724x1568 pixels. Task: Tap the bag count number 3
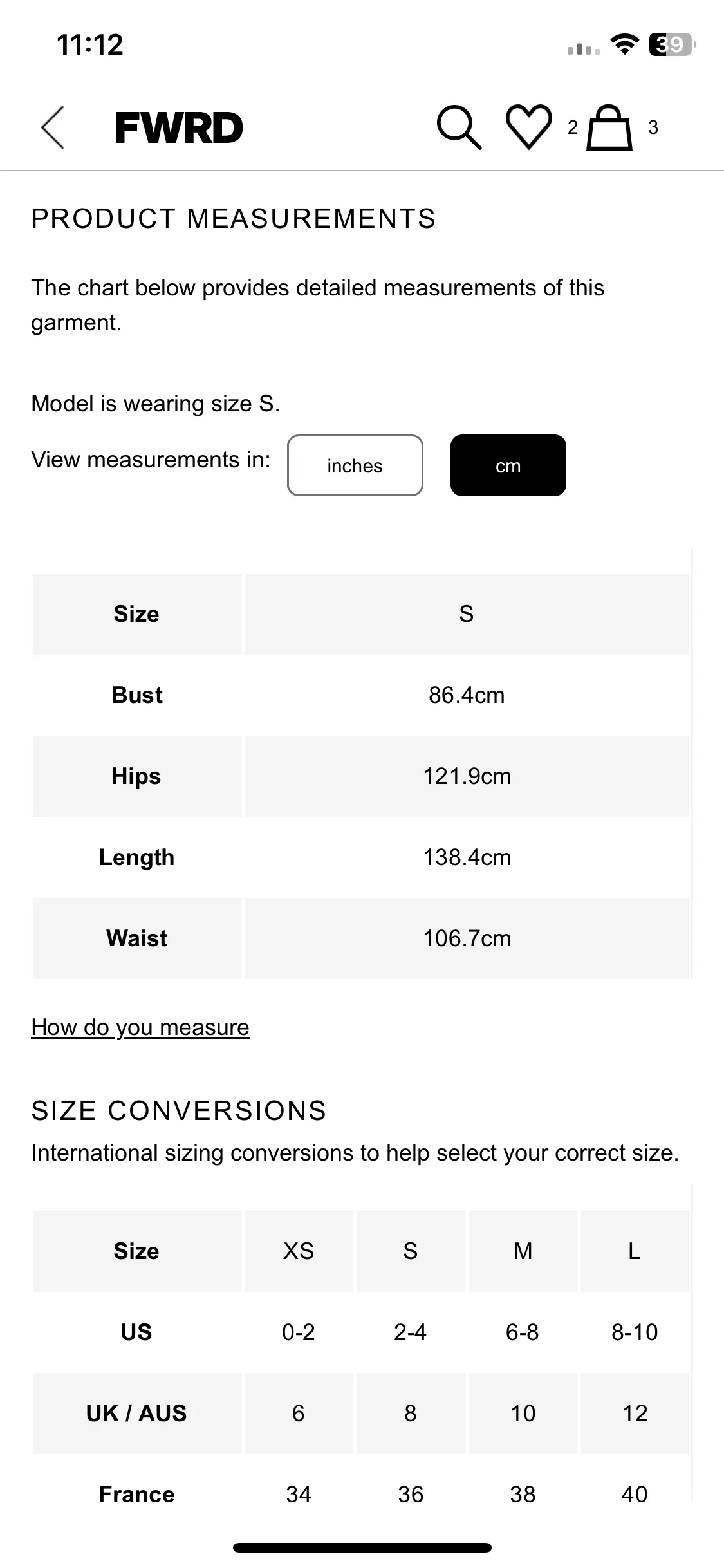click(653, 127)
